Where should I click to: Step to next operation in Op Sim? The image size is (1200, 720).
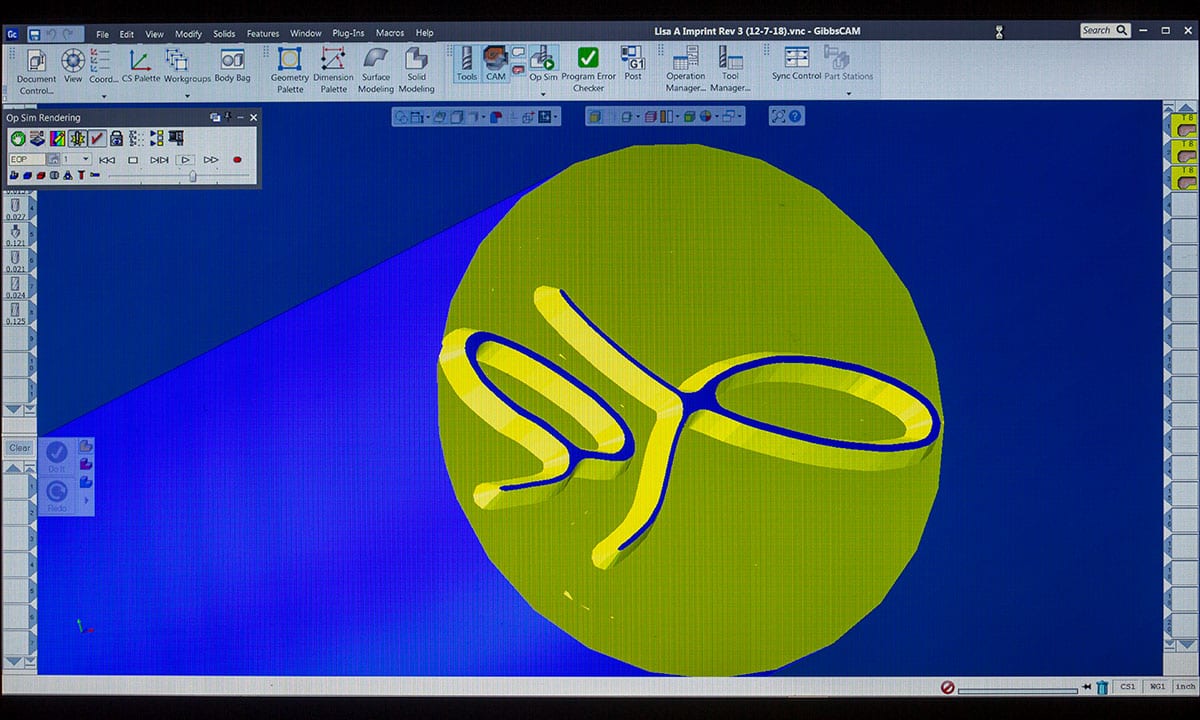coord(159,159)
